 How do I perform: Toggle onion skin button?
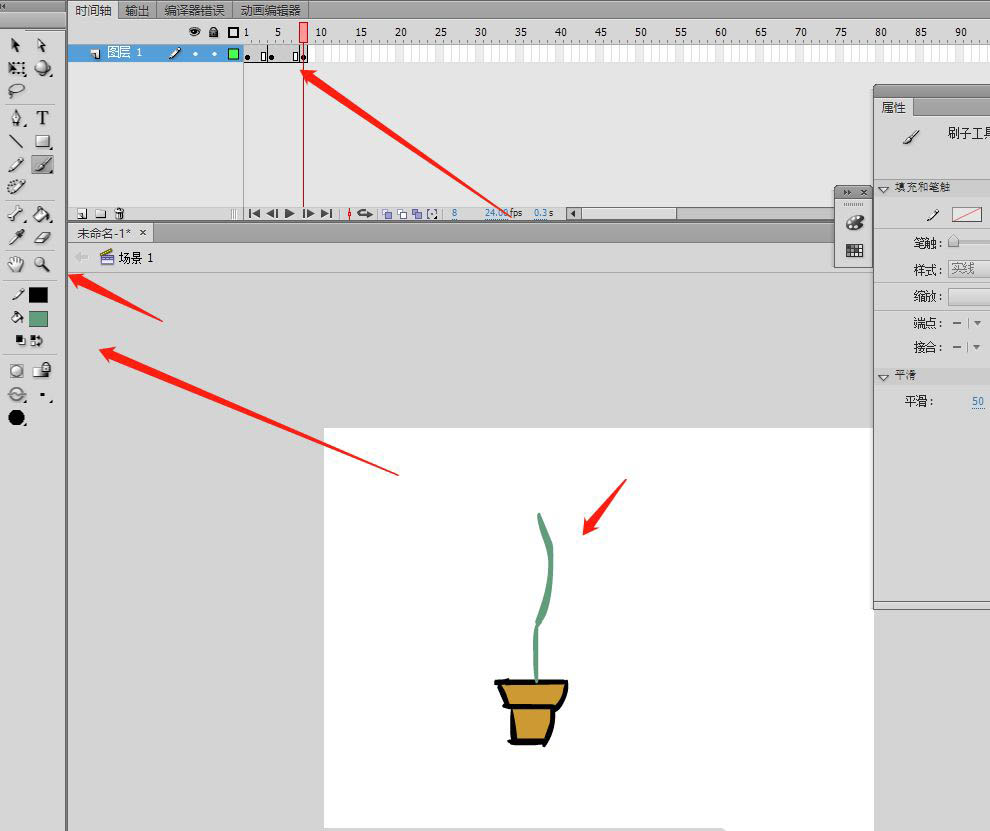tap(387, 214)
